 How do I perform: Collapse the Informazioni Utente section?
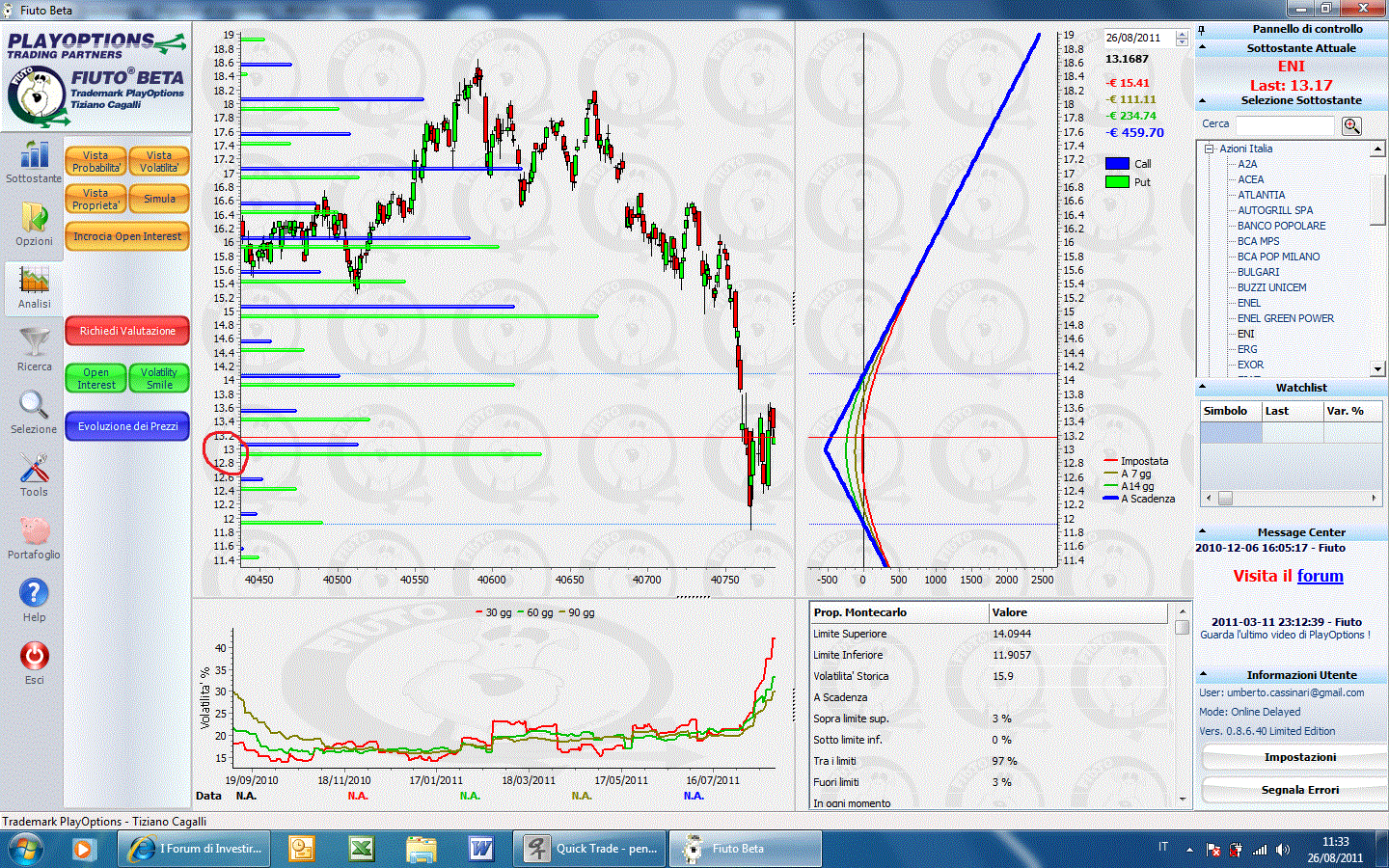[x=1202, y=674]
